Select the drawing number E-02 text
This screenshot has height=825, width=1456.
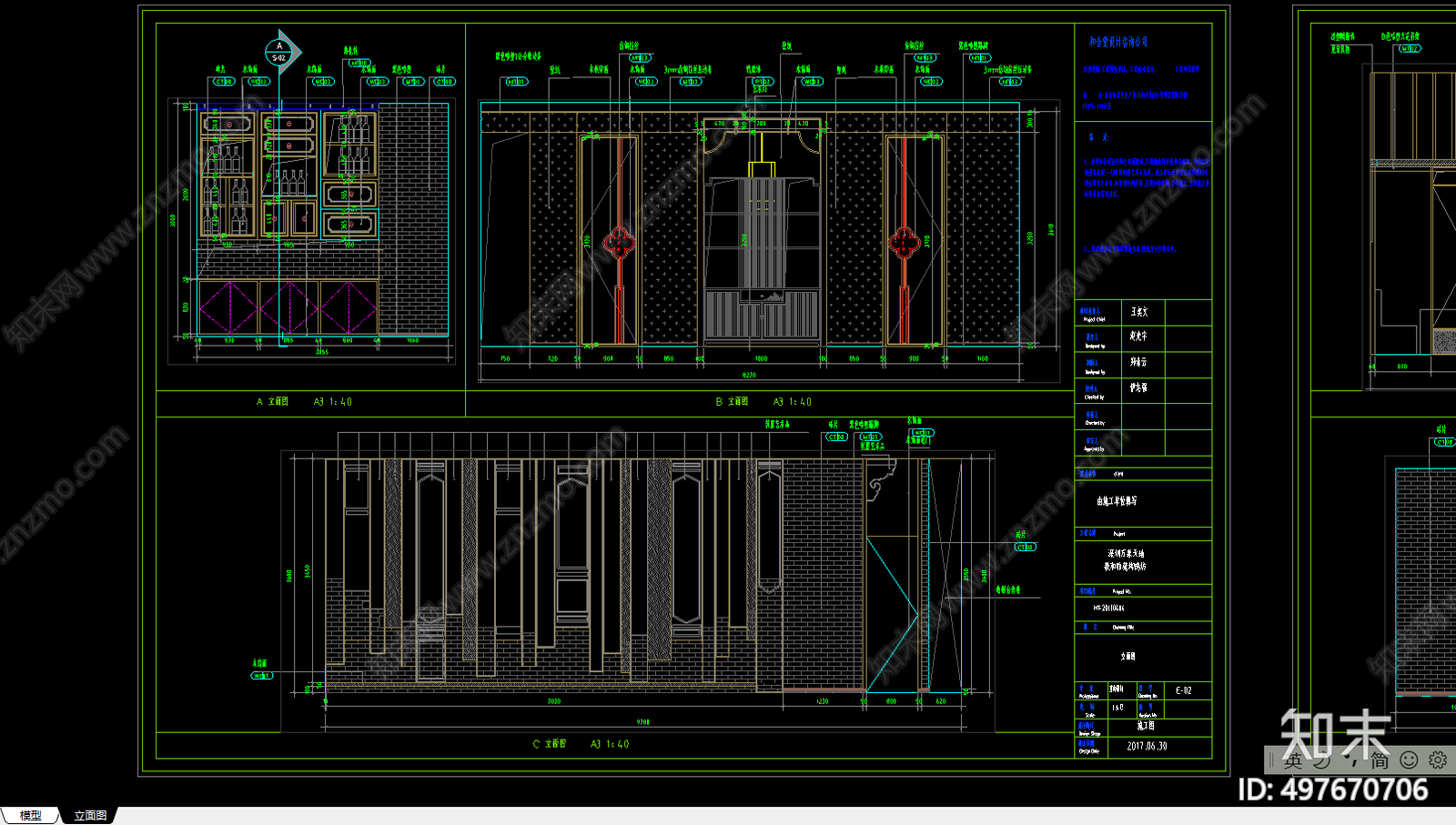[1183, 690]
